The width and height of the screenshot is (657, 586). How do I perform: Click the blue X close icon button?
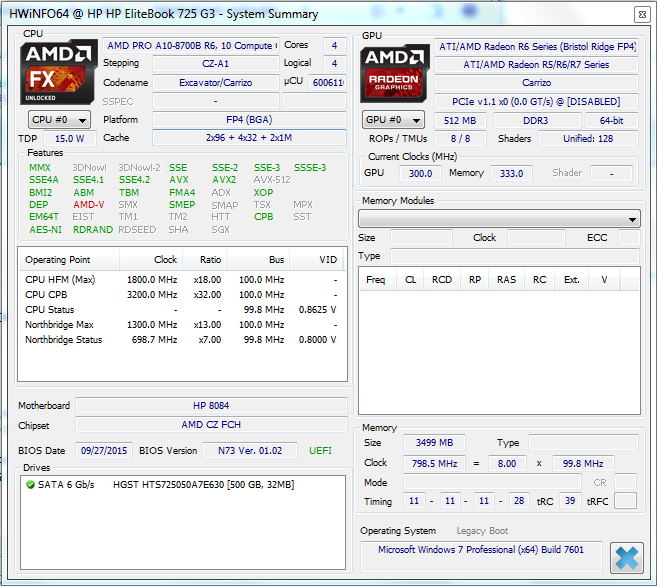click(x=627, y=557)
